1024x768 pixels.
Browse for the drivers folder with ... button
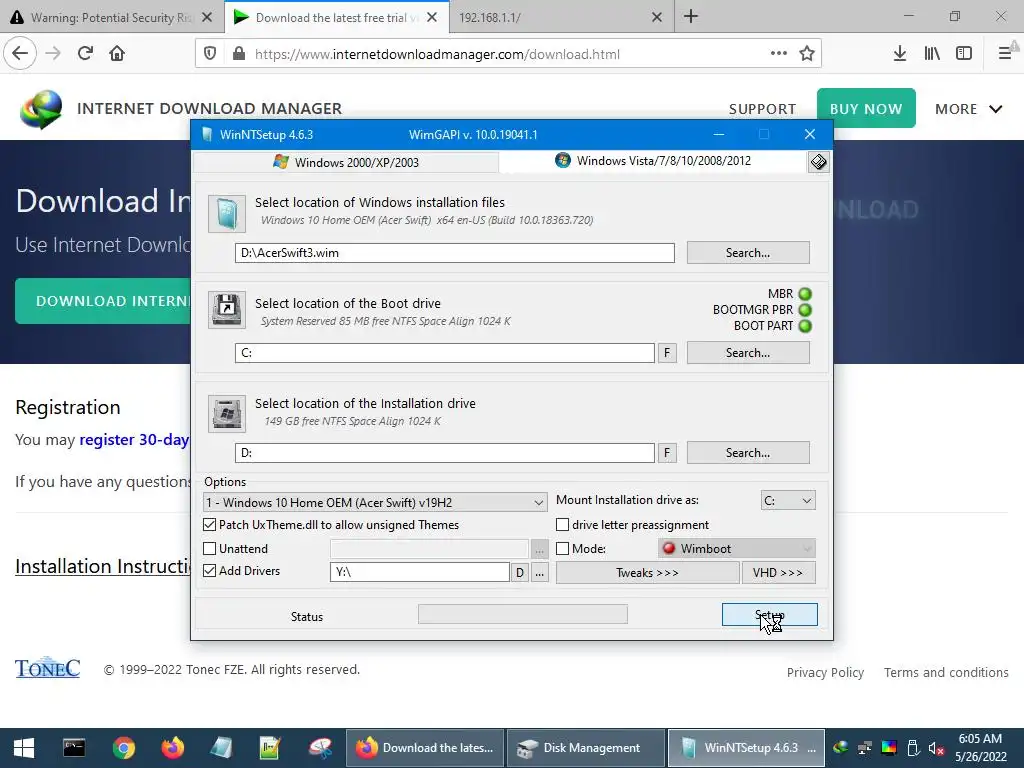(x=539, y=573)
